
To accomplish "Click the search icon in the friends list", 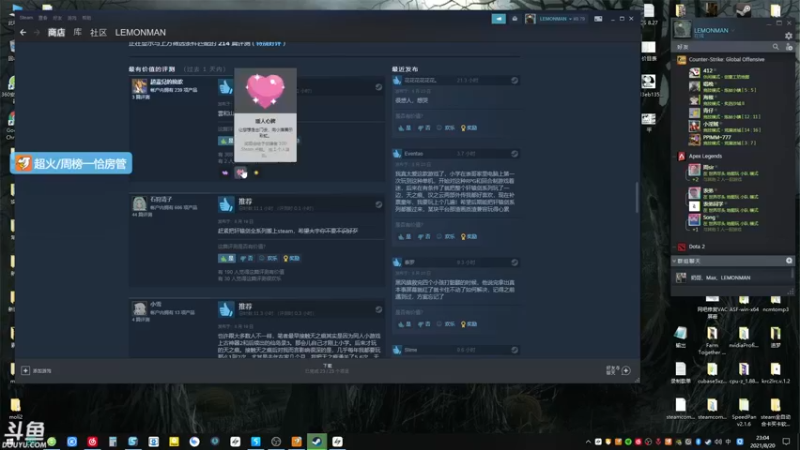I will pos(776,47).
